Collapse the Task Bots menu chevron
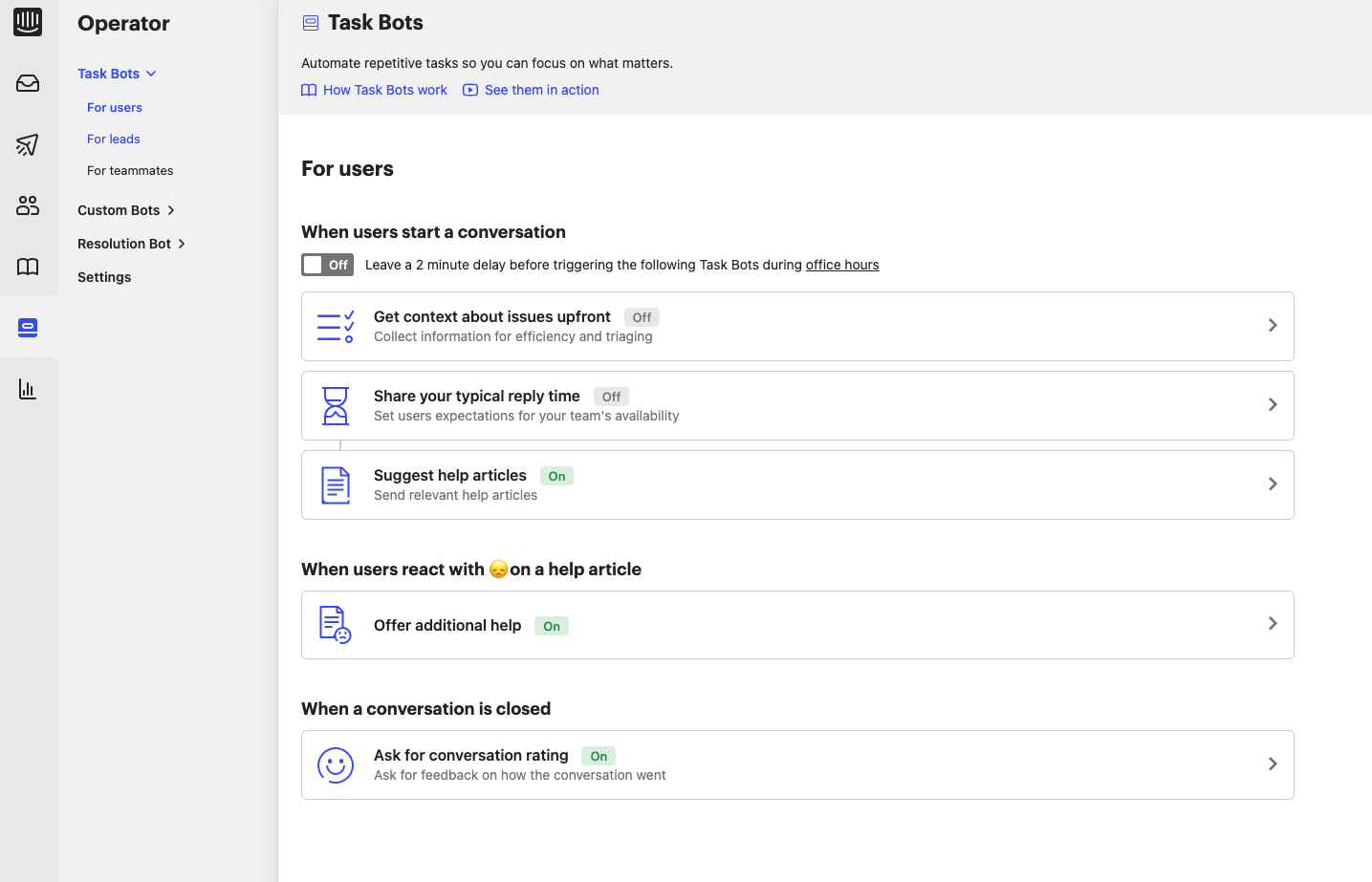The width and height of the screenshot is (1372, 882). [151, 74]
